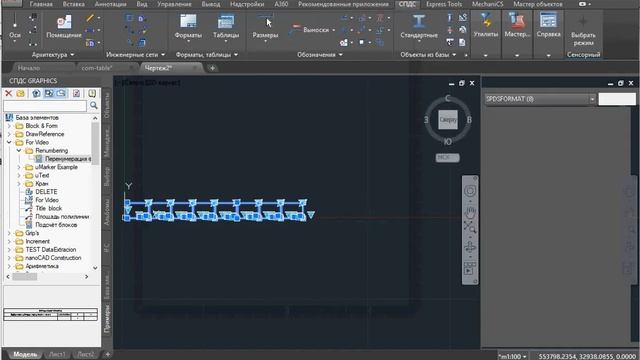Click the yellow folder icon in СПДС GRAPHICS toolbar
Screen dimensions: 640x360
click(20, 93)
